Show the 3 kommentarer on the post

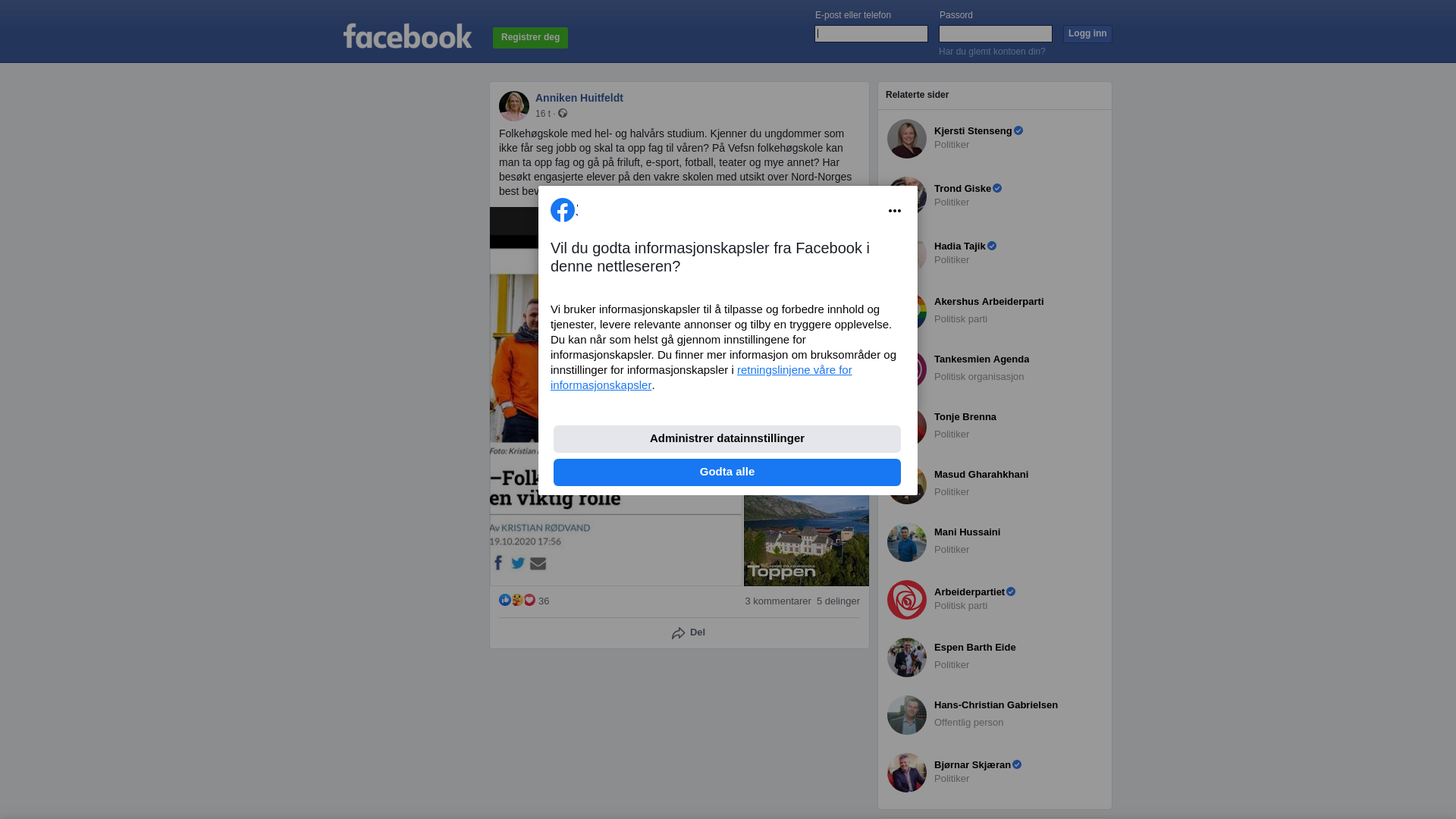click(778, 601)
